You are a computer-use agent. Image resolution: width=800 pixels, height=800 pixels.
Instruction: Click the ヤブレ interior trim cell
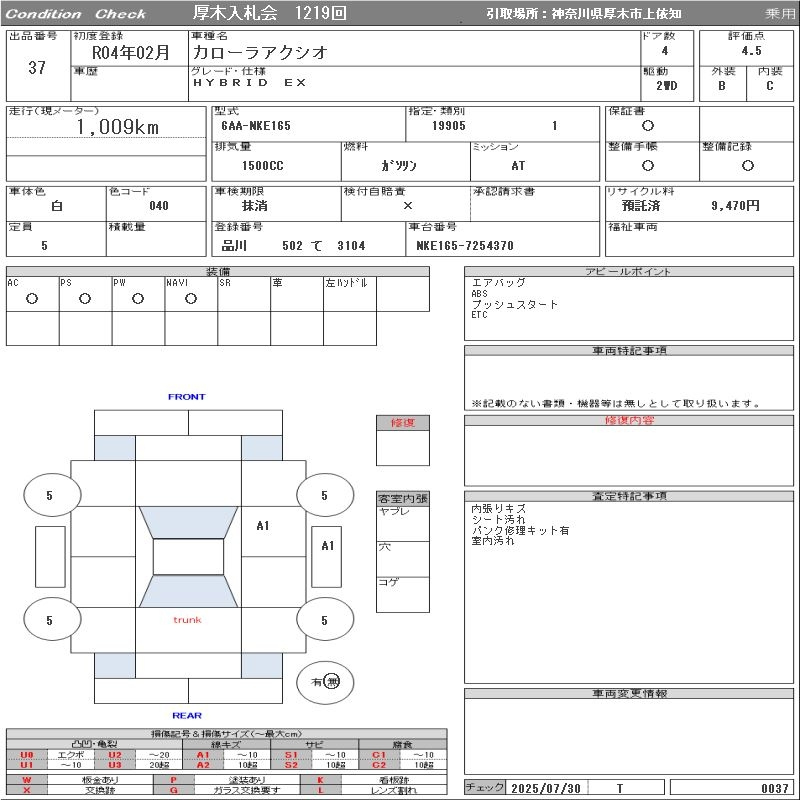click(x=403, y=523)
